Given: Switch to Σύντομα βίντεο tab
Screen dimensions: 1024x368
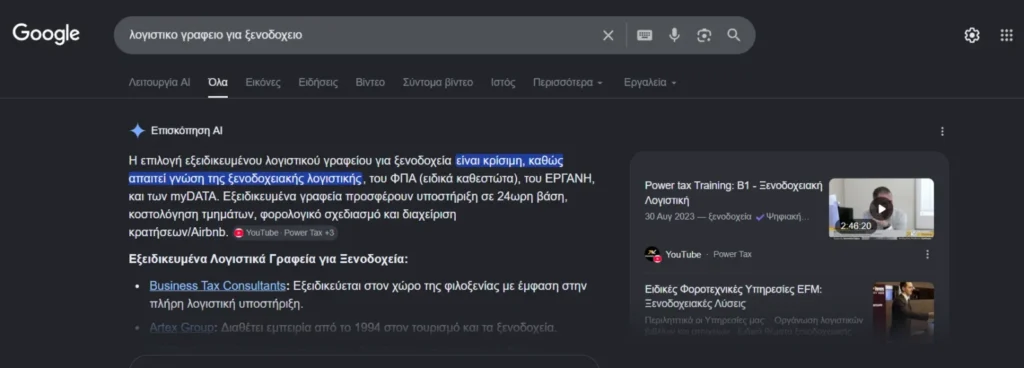Looking at the screenshot, I should pyautogui.click(x=438, y=82).
